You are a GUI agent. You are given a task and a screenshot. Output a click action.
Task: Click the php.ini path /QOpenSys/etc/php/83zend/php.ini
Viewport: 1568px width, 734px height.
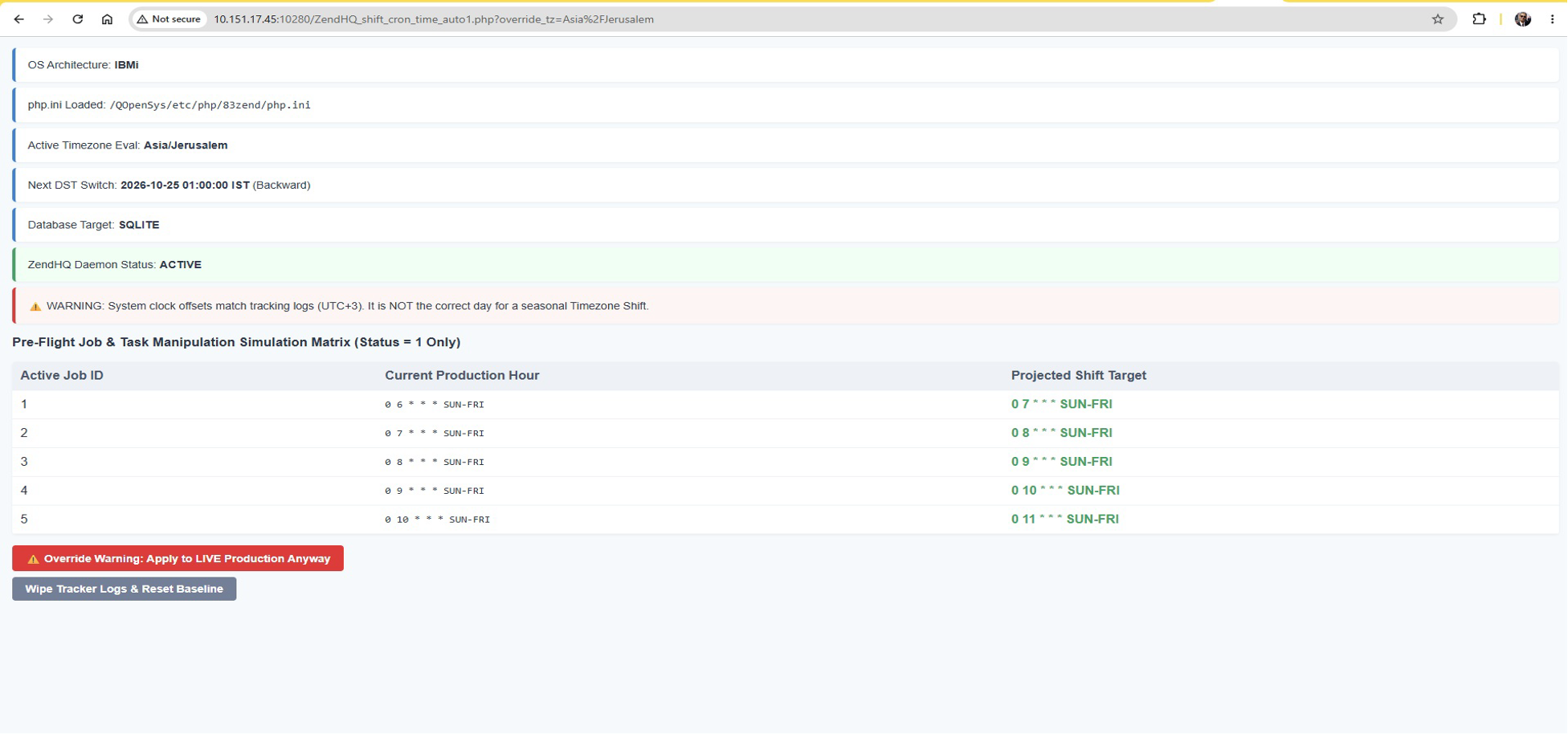(210, 105)
